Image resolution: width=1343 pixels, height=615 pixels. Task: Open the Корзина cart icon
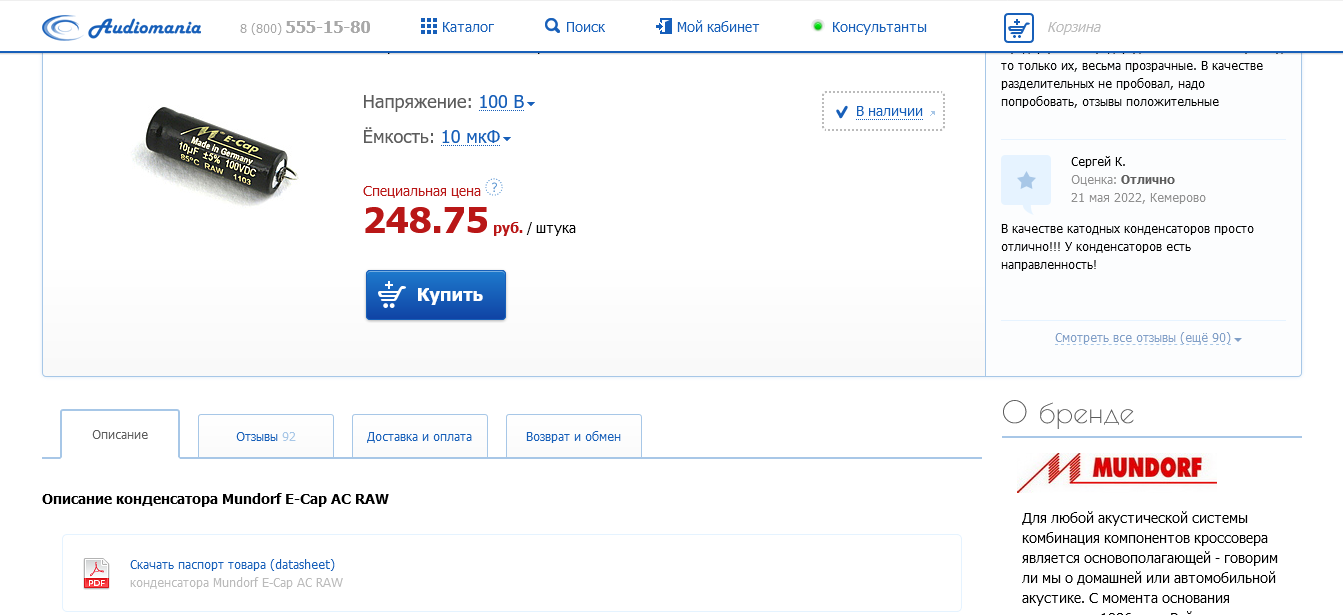(x=1019, y=27)
